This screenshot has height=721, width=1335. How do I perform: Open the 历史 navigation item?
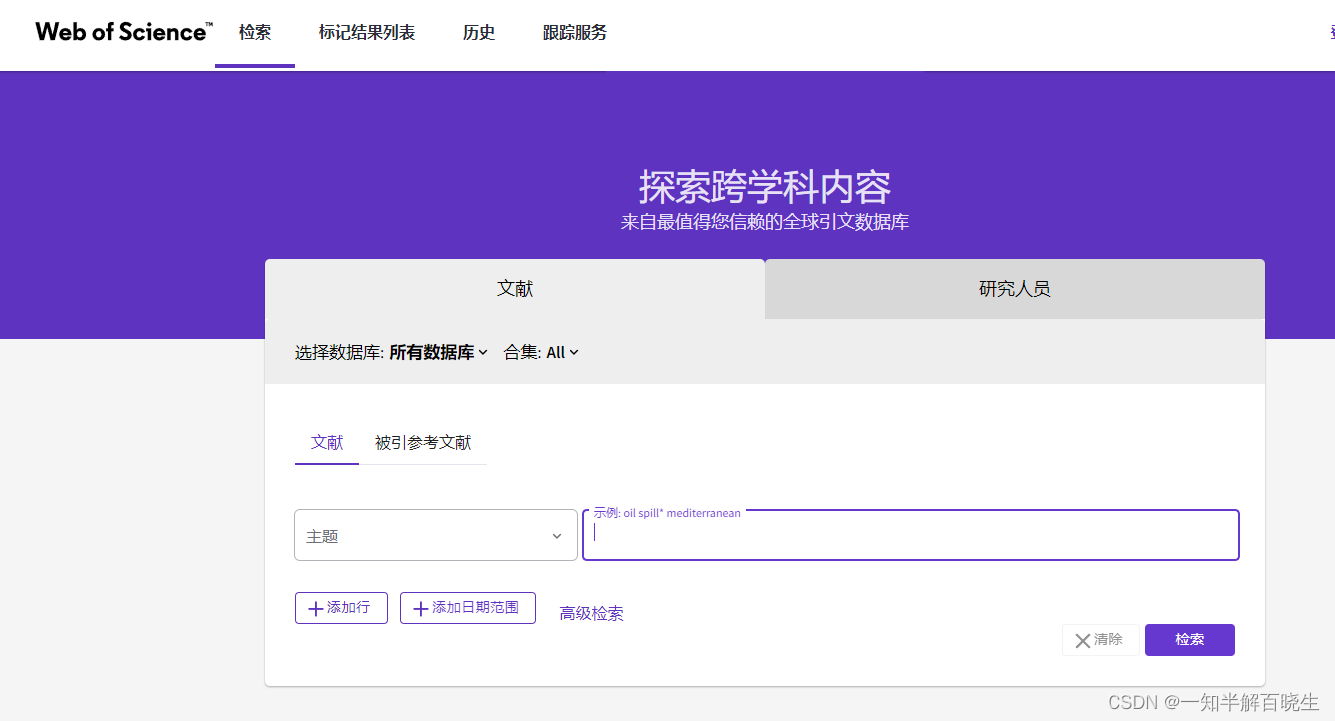click(479, 33)
